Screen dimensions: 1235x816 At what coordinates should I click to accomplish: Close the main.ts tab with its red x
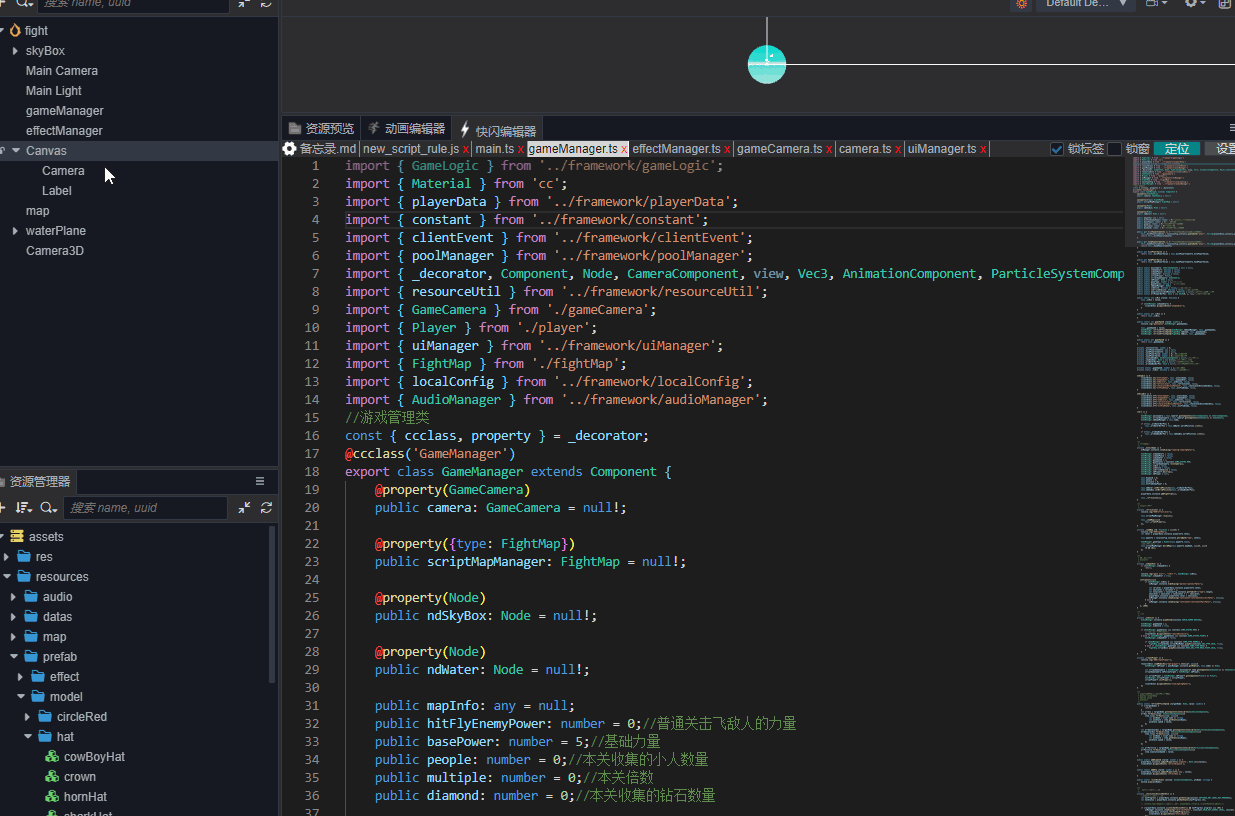point(521,149)
